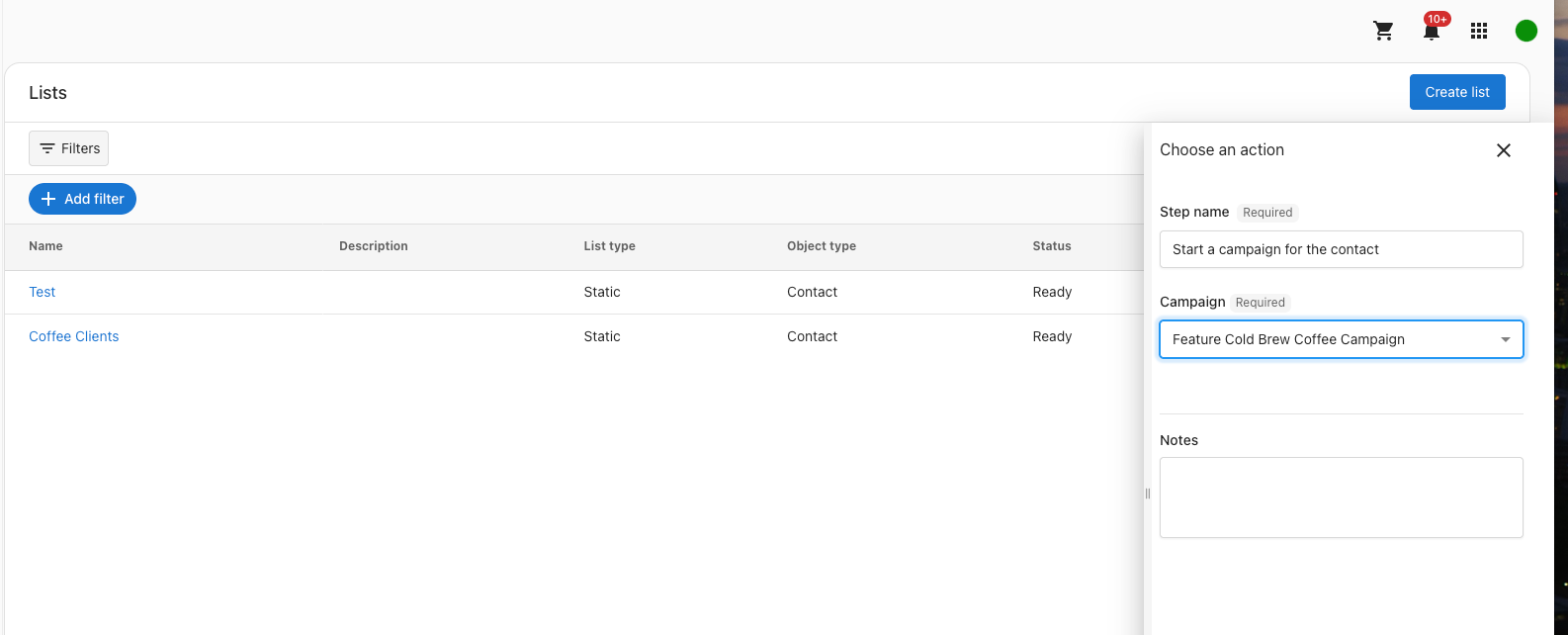Open the Filters button
1568x635 pixels.
pyautogui.click(x=69, y=148)
